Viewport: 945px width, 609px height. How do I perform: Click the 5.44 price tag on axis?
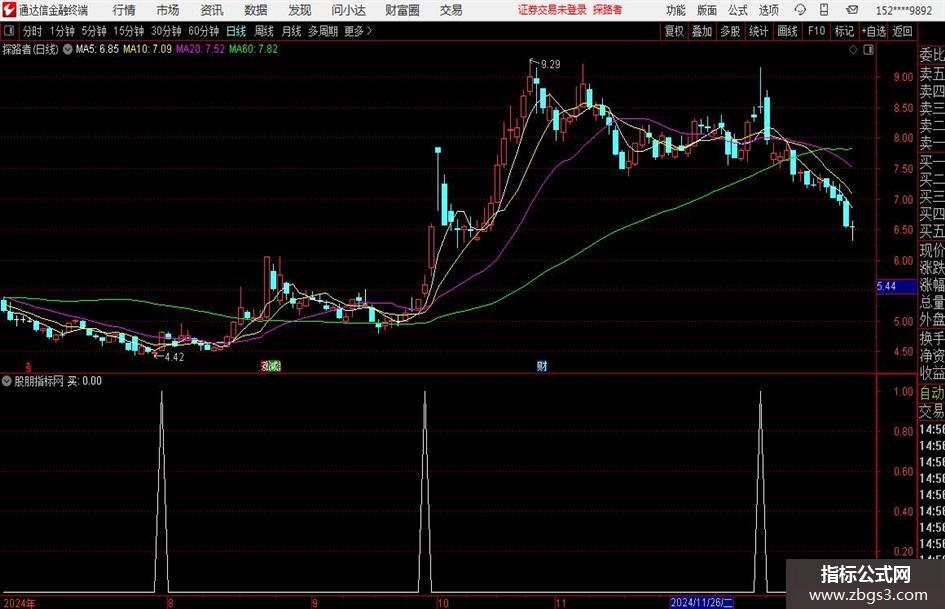point(896,286)
